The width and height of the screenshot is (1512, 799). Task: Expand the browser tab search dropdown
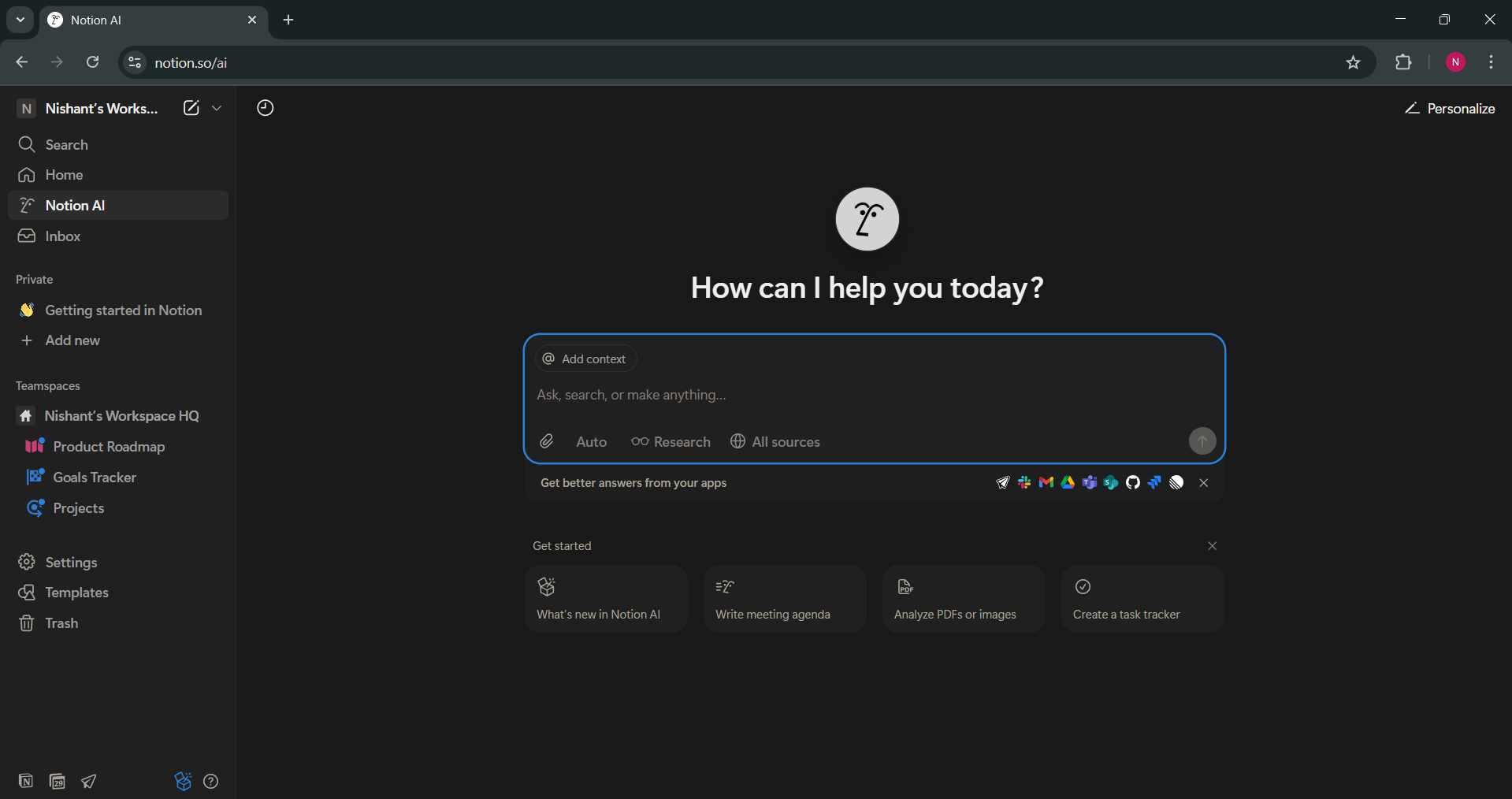[x=20, y=20]
